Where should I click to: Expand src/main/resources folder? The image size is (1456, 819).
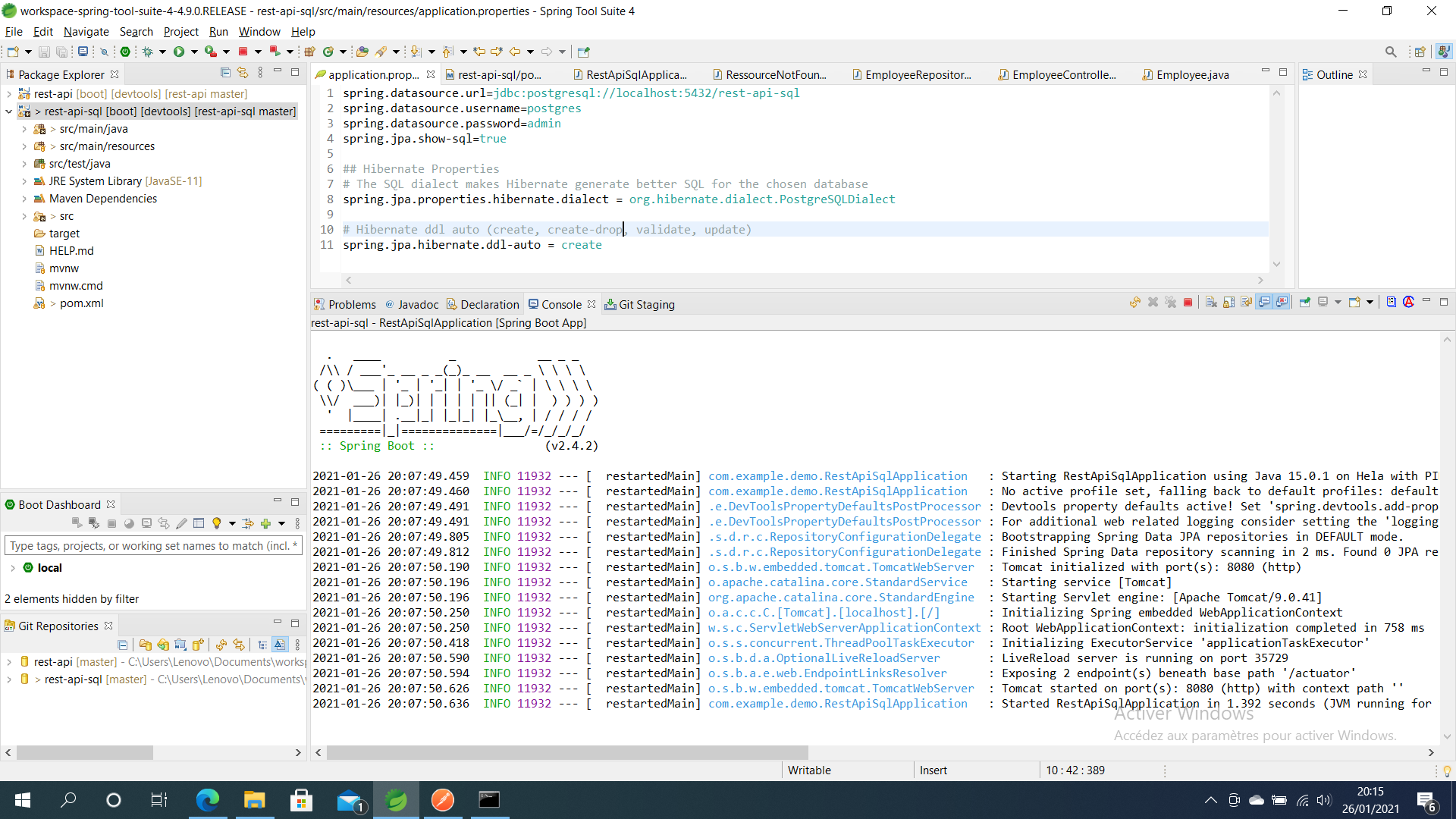24,146
